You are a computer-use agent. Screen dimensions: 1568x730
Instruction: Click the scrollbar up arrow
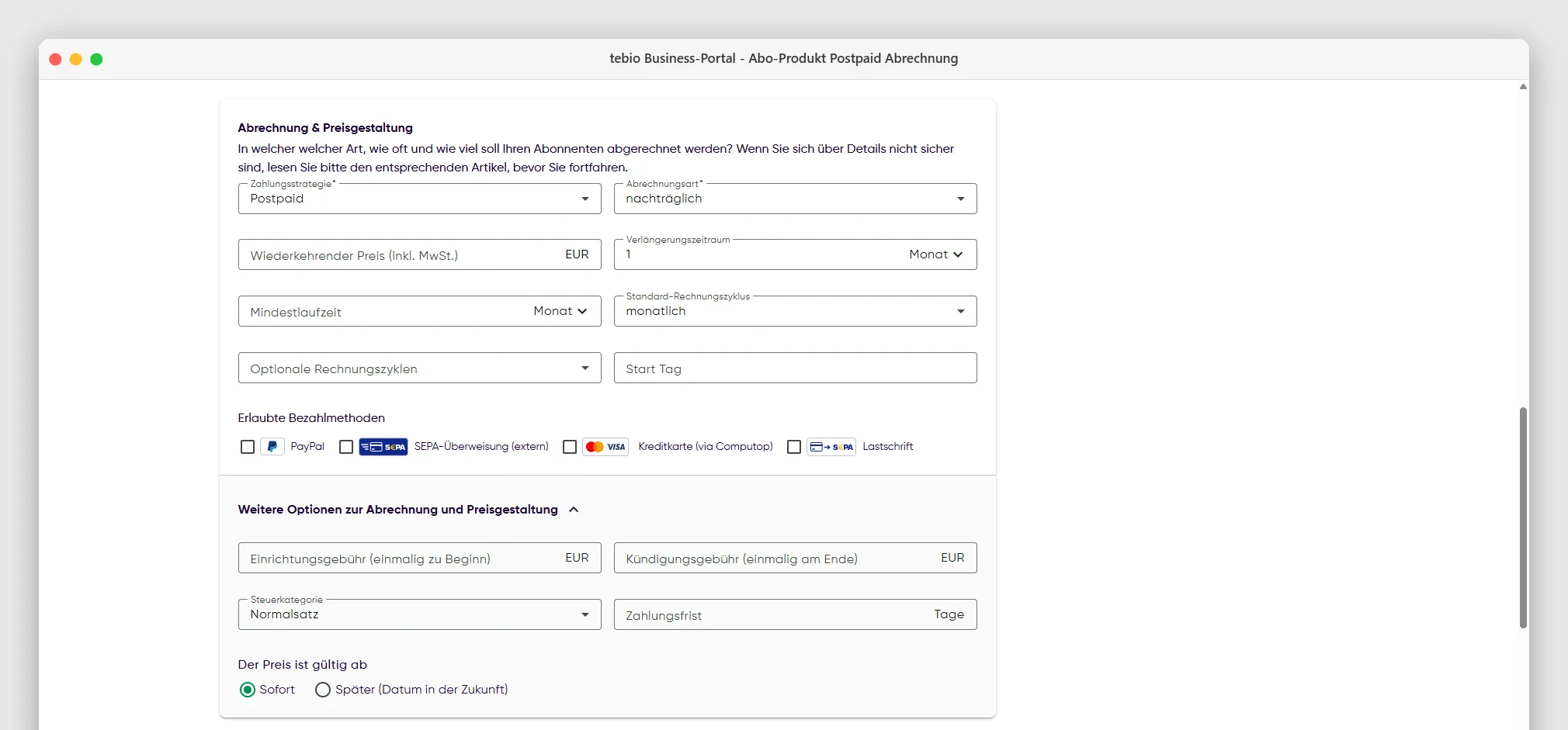(1523, 87)
